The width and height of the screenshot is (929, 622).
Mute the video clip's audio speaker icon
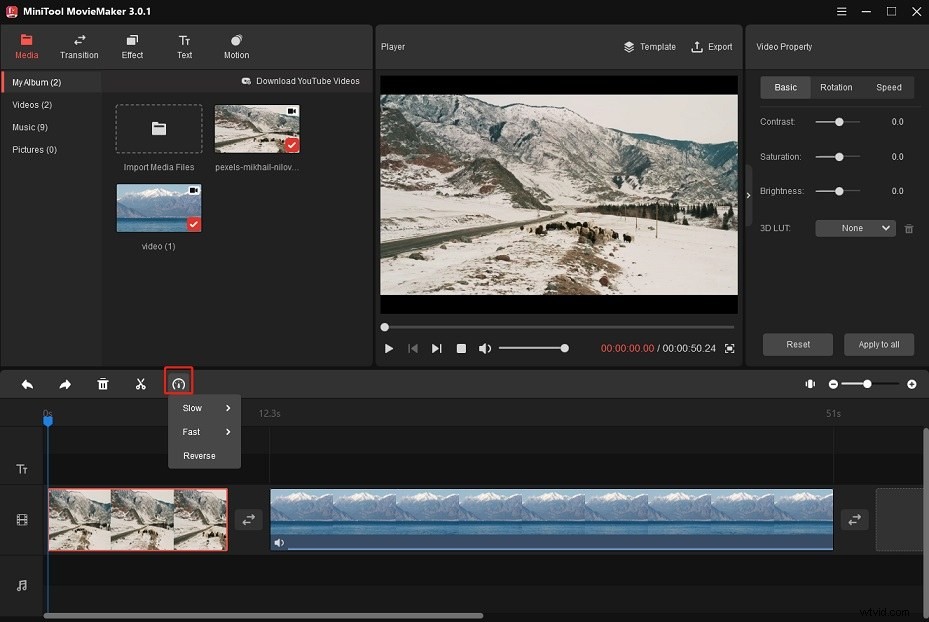click(279, 543)
